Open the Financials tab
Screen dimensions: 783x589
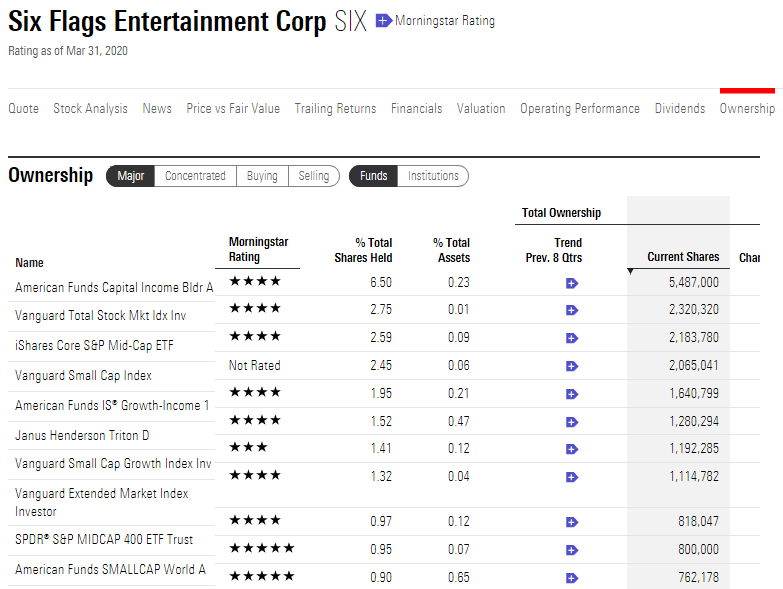[x=416, y=108]
